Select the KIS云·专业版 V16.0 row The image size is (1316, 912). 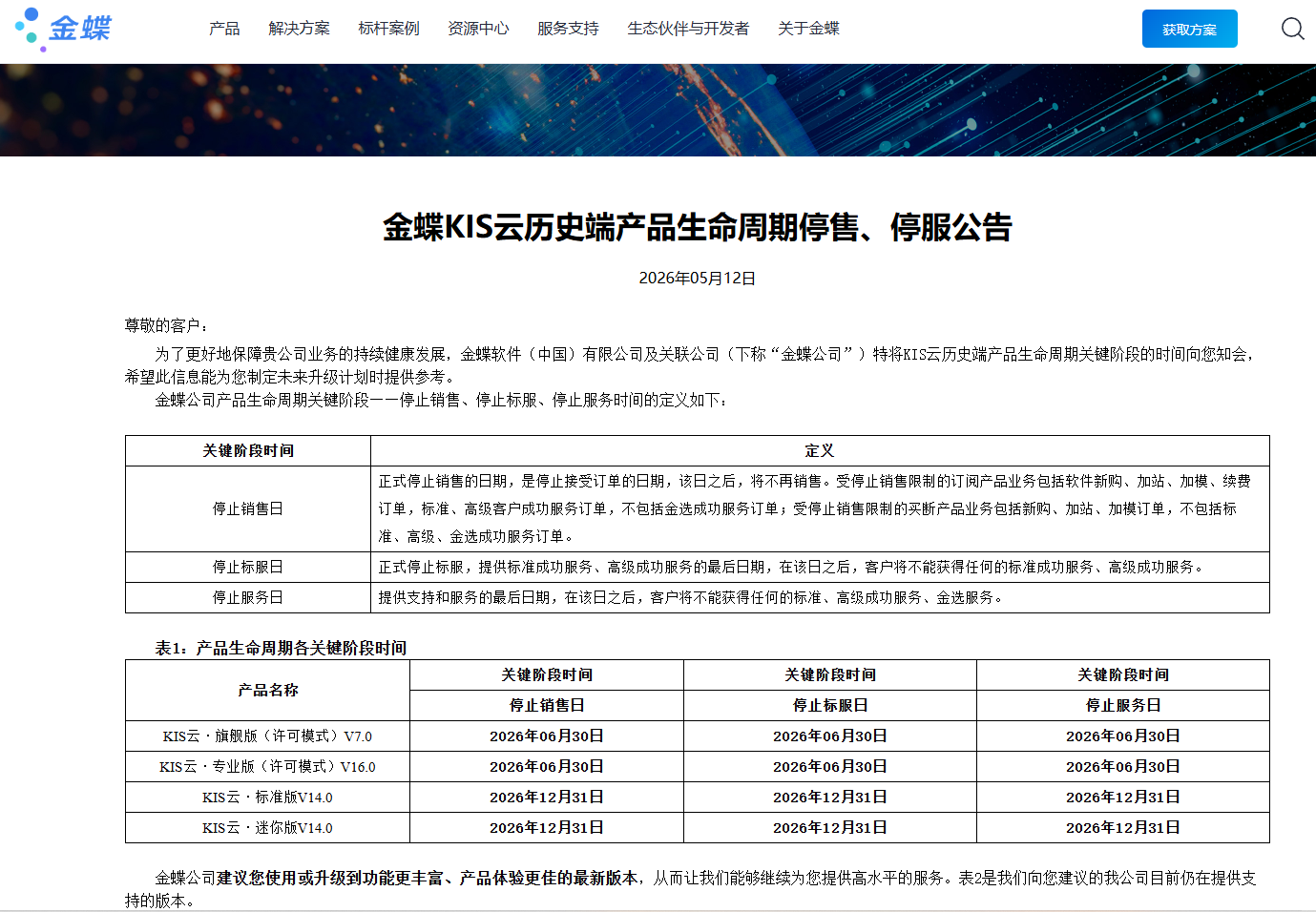click(x=697, y=766)
